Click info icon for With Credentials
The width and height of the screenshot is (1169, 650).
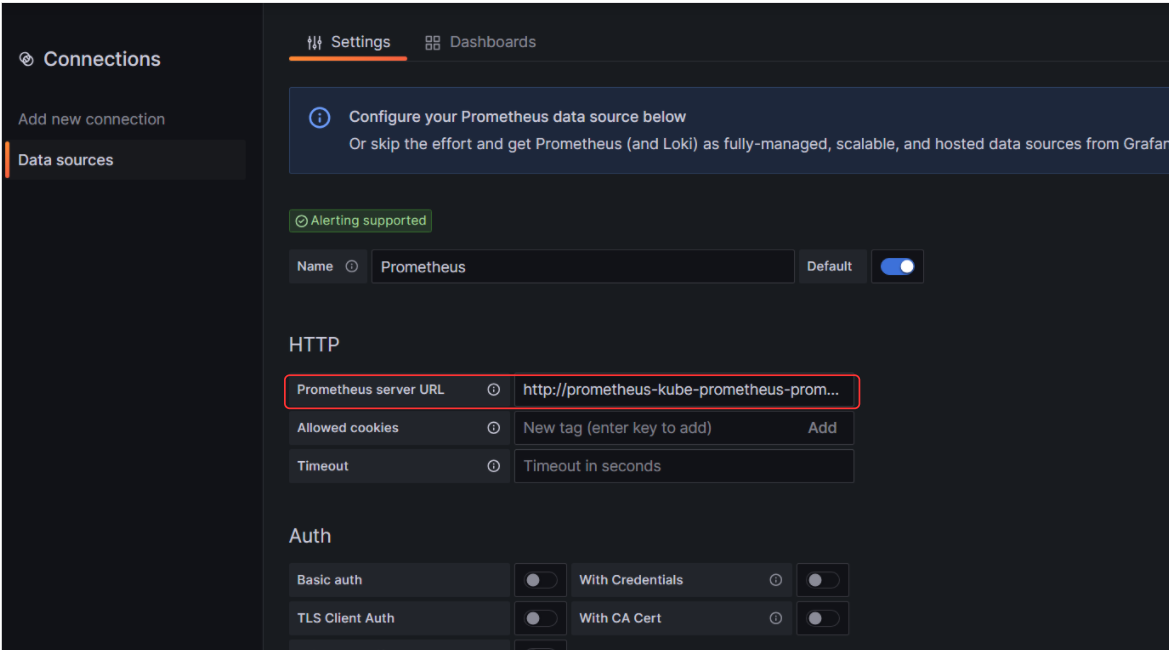(x=776, y=580)
